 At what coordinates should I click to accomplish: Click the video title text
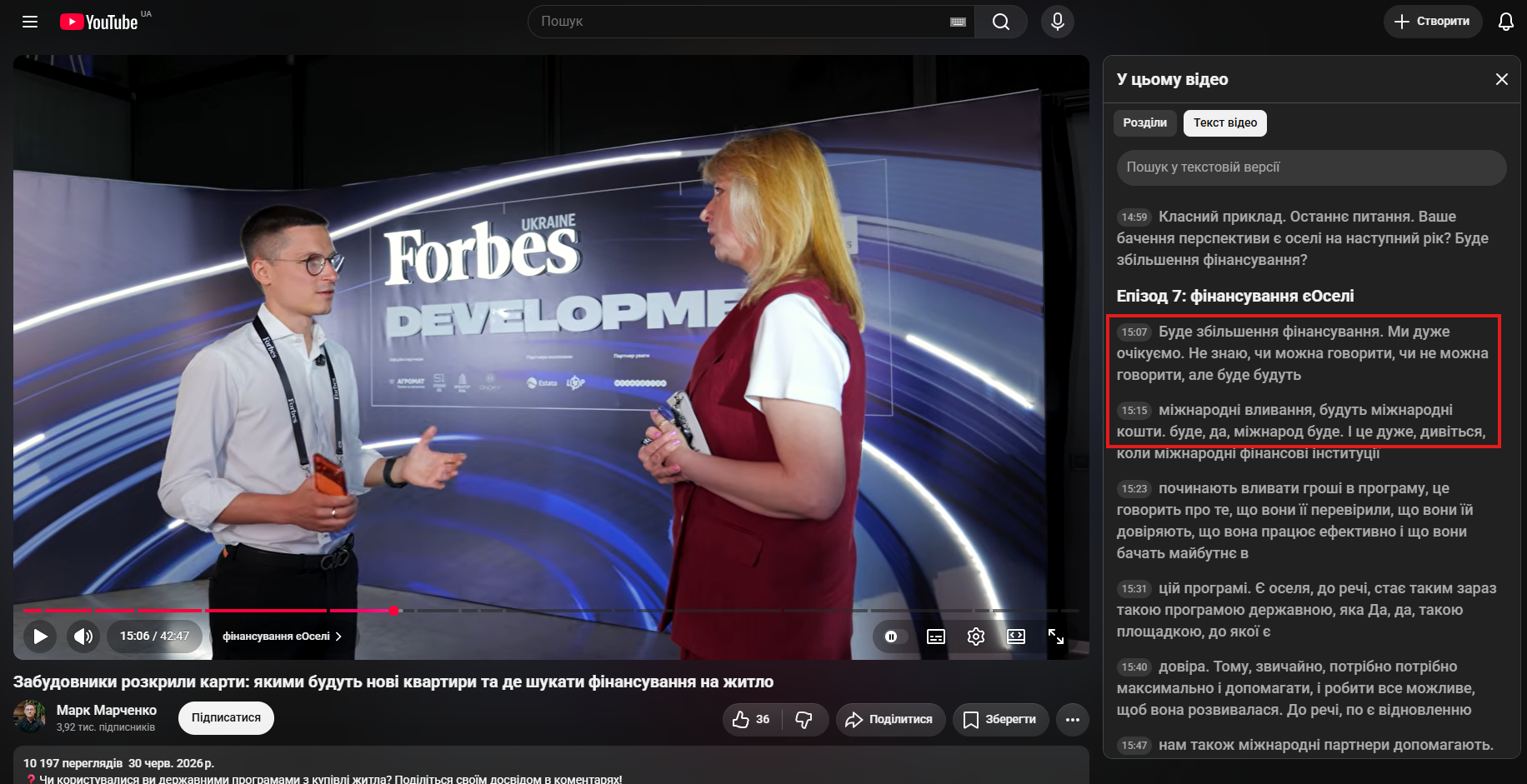393,682
